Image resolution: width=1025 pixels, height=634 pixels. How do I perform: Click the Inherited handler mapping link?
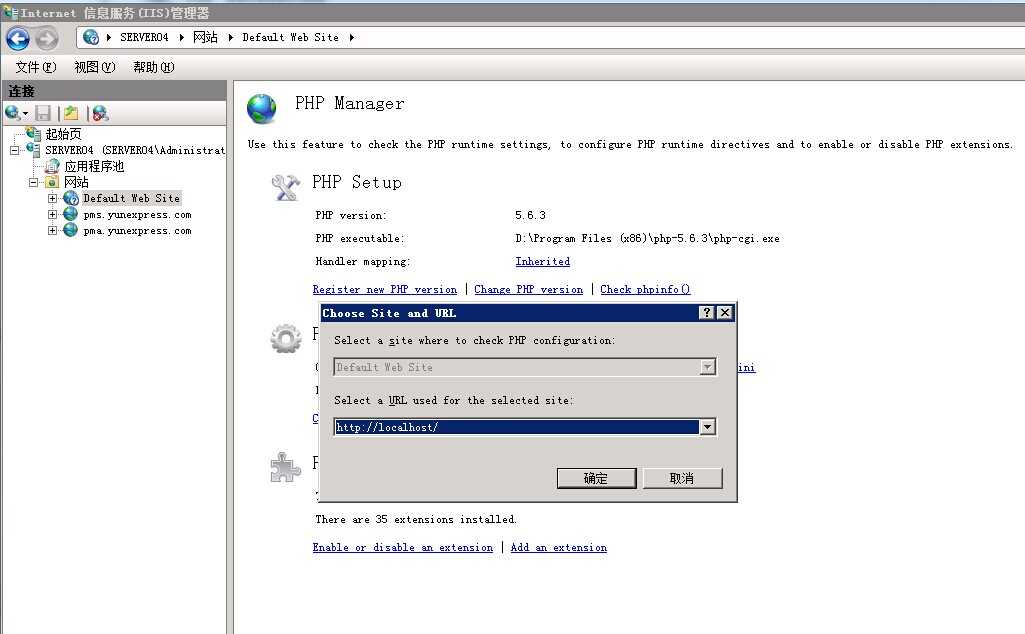coord(543,261)
